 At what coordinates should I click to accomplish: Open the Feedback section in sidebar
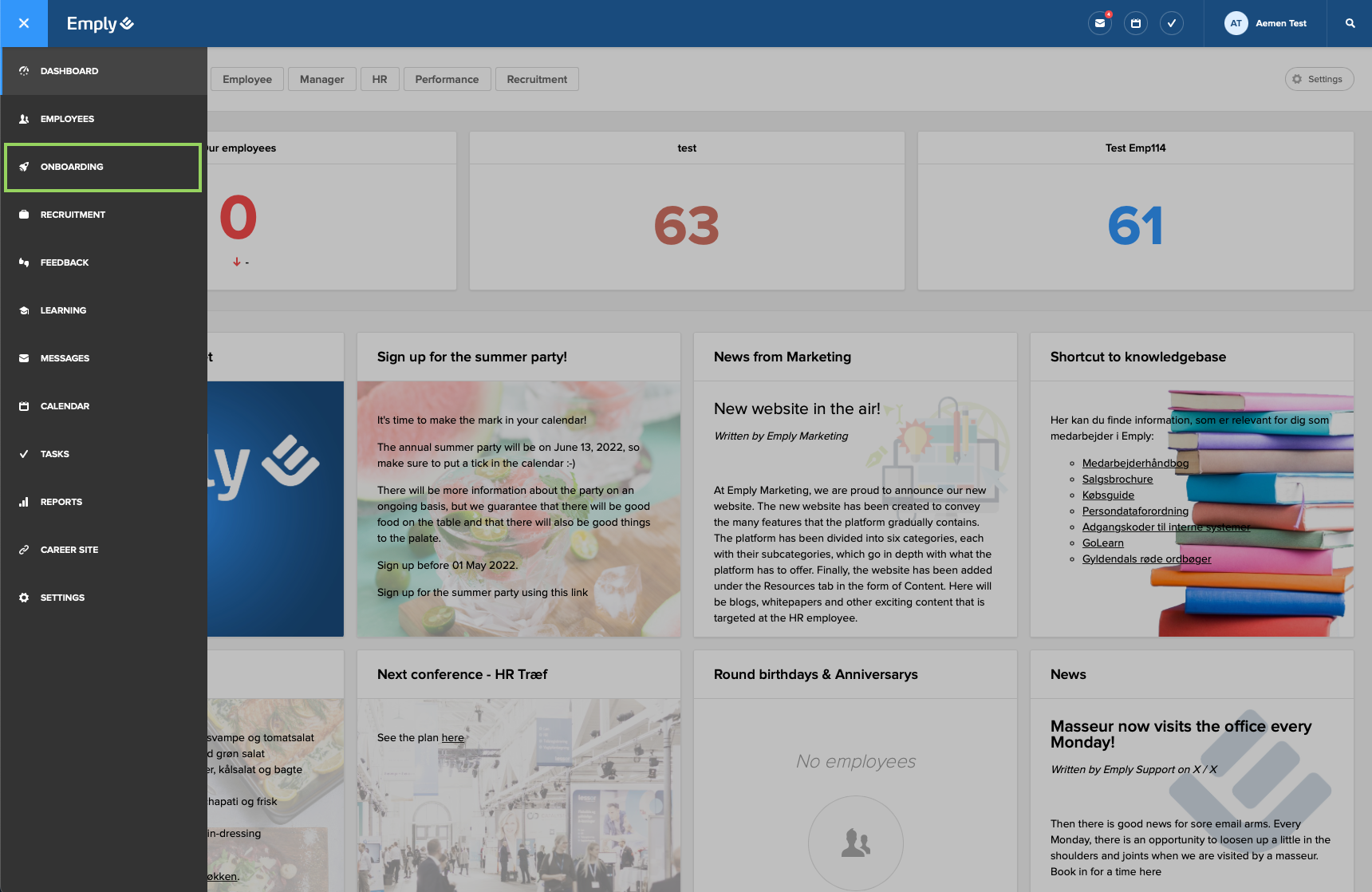[65, 262]
